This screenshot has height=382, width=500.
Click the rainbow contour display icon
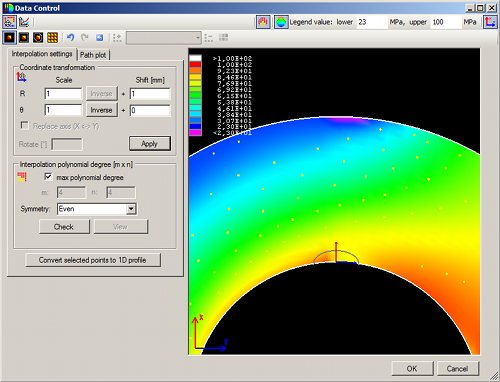pyautogui.click(x=281, y=22)
